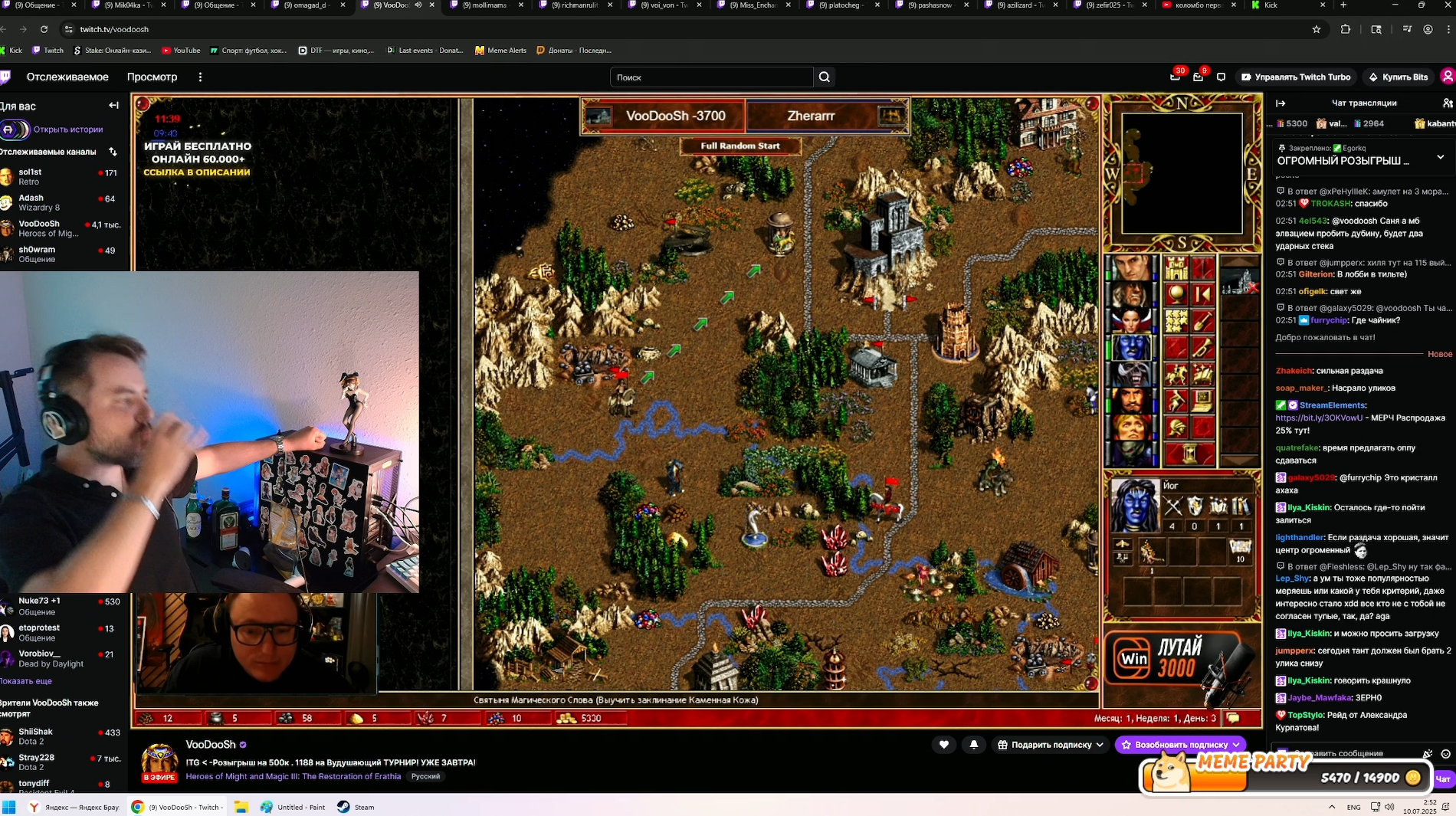Toggle the heart follow button
Image resolution: width=1456 pixels, height=816 pixels.
[x=944, y=745]
